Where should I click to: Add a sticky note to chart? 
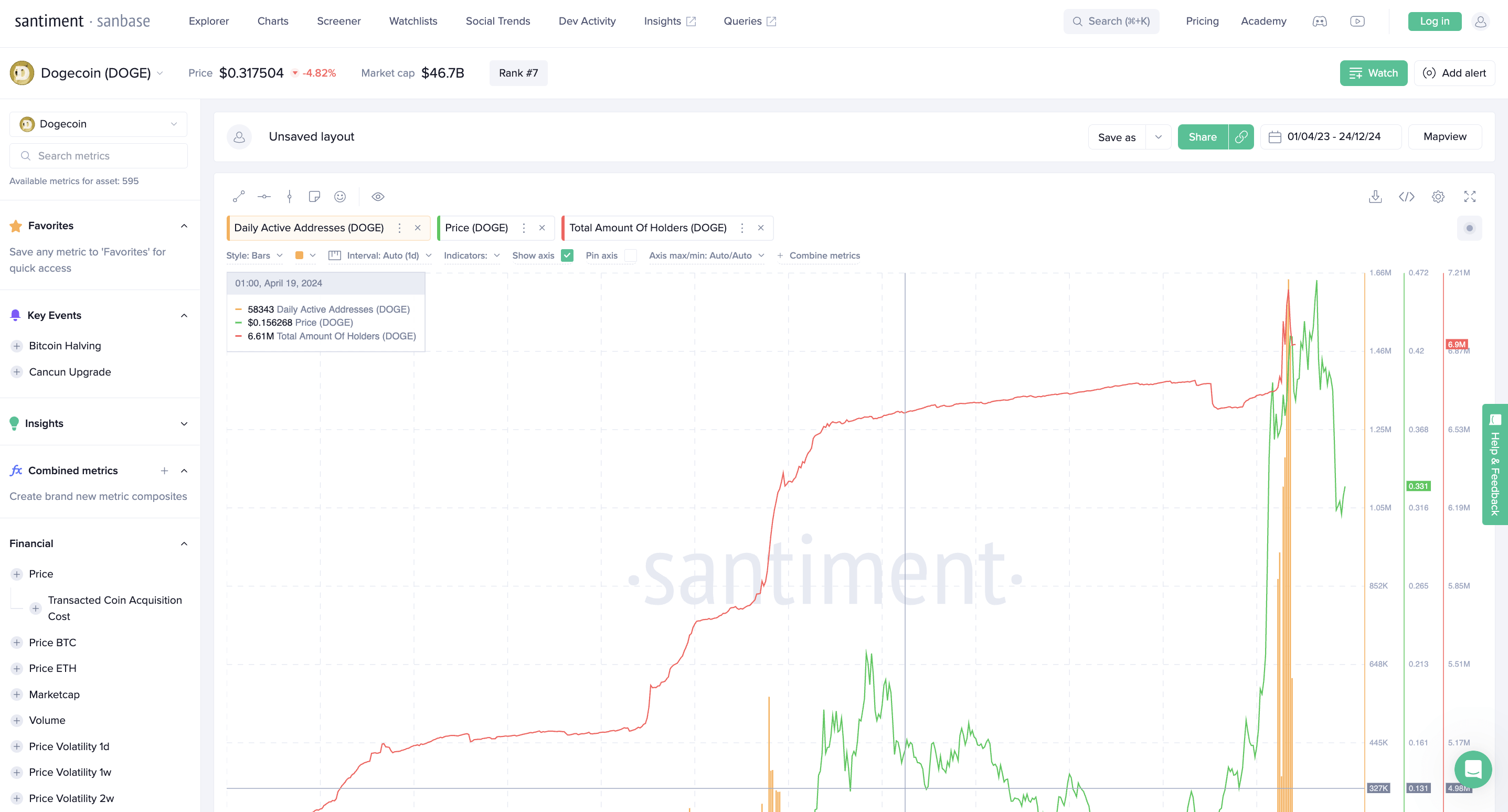click(x=314, y=197)
